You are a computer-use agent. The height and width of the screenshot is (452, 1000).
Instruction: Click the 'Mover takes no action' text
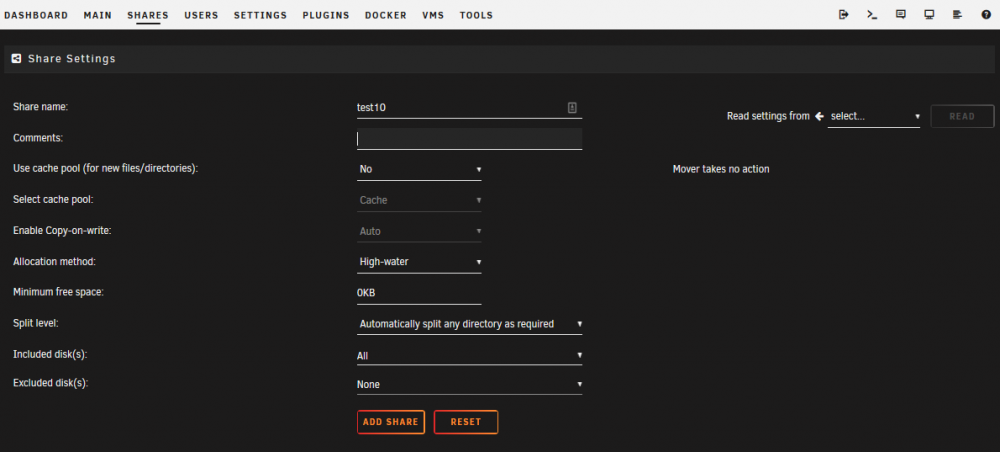tap(721, 170)
